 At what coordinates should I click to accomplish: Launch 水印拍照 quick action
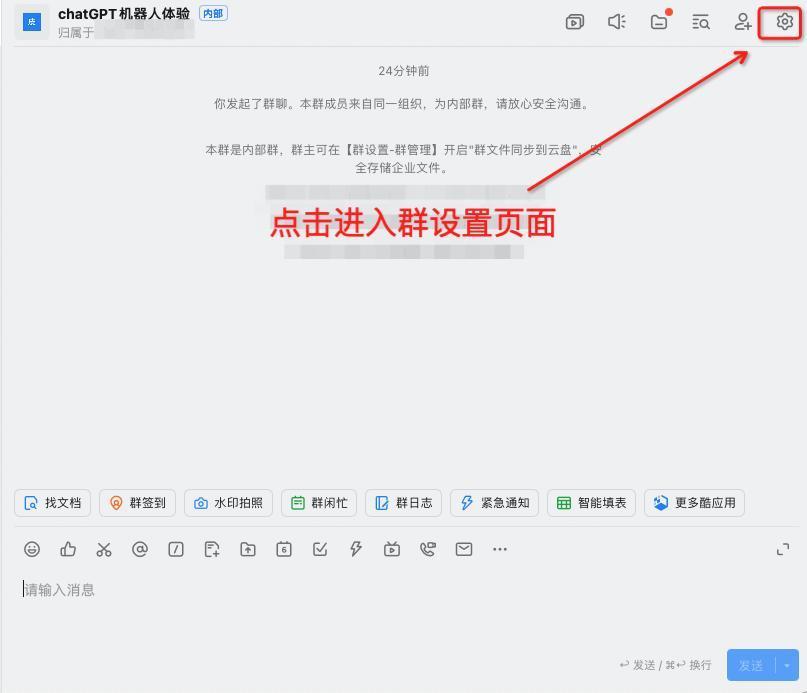229,503
